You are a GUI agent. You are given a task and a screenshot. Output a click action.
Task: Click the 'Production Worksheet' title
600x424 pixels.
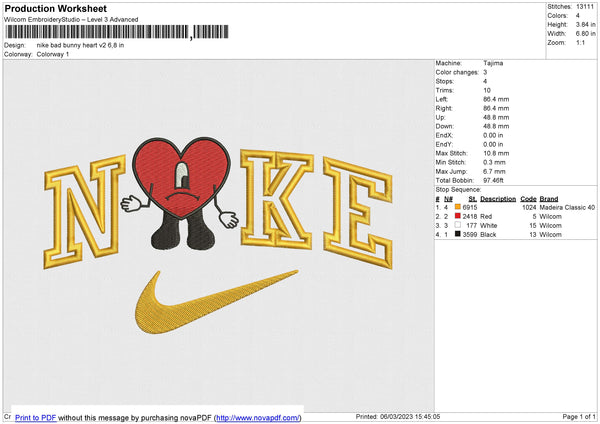pyautogui.click(x=56, y=8)
